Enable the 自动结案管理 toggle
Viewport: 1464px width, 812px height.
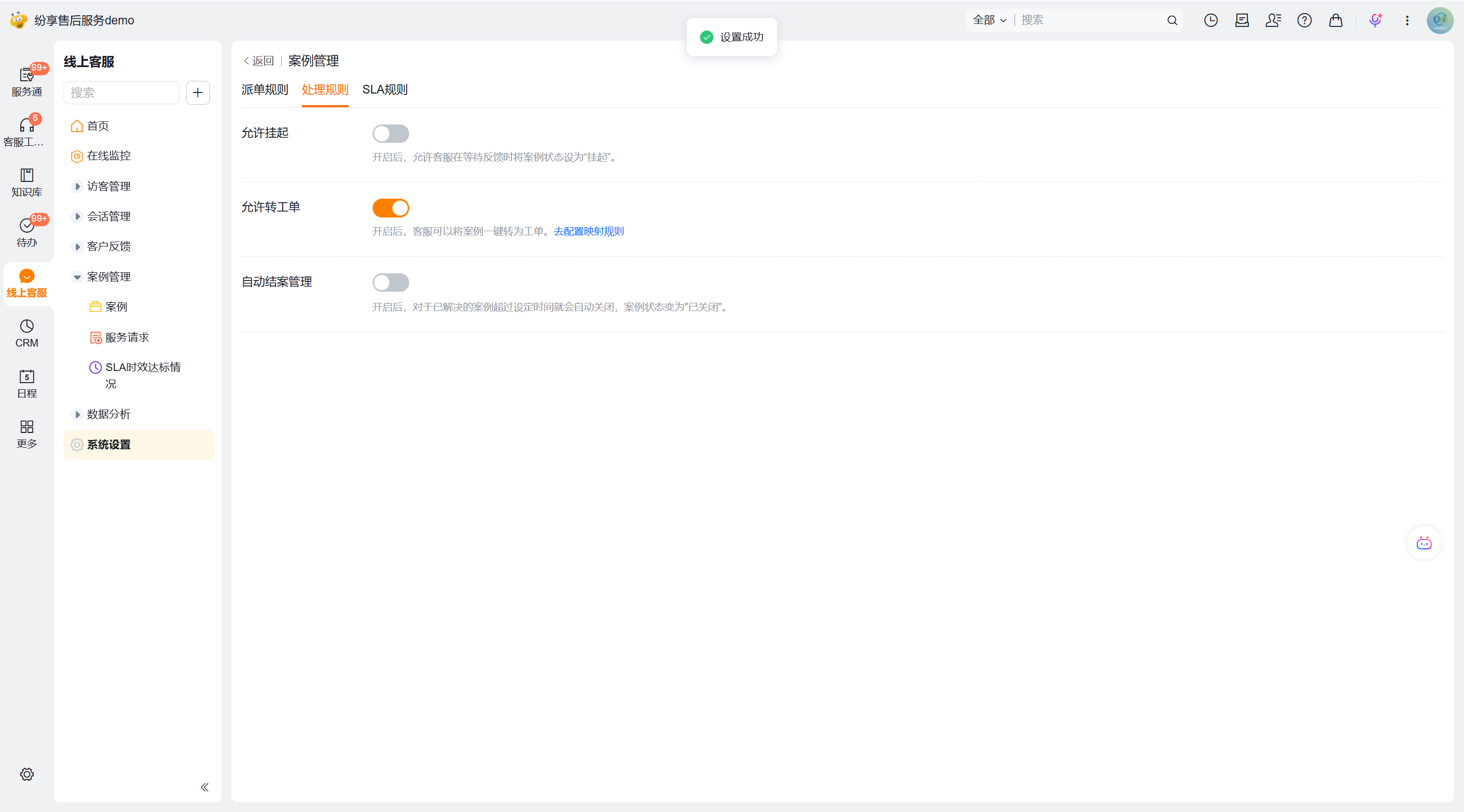click(390, 283)
